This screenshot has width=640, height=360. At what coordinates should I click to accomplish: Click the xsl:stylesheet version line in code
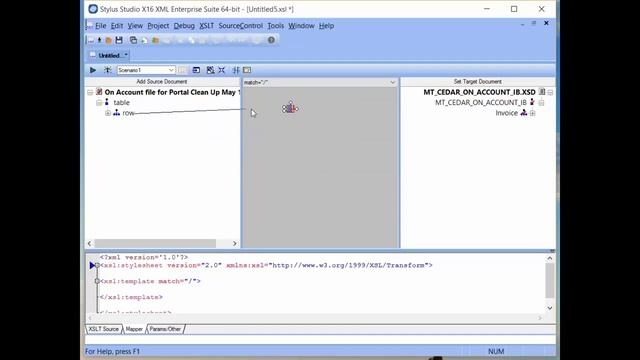click(x=266, y=265)
